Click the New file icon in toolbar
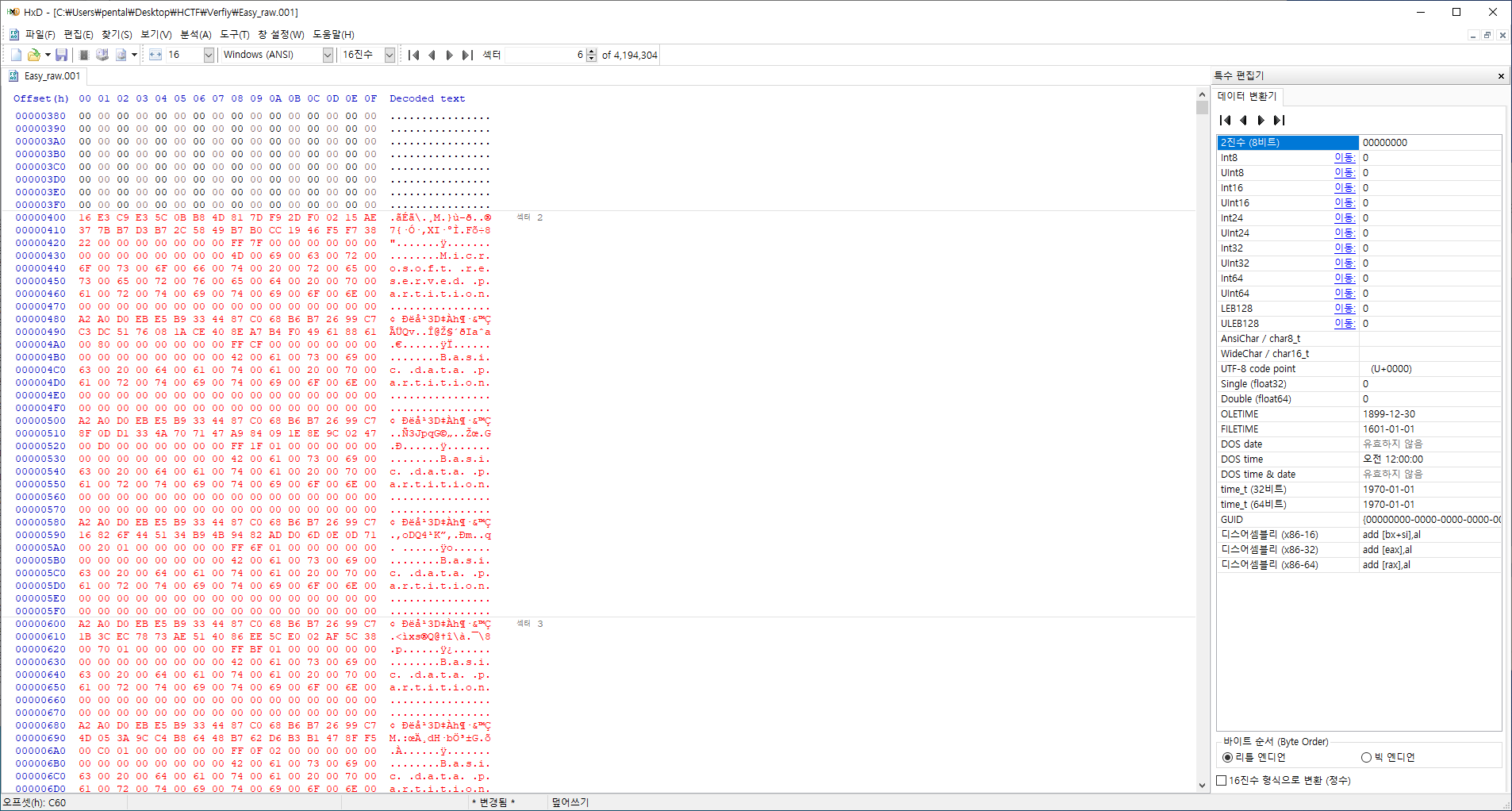This screenshot has height=811, width=1512. (16, 55)
